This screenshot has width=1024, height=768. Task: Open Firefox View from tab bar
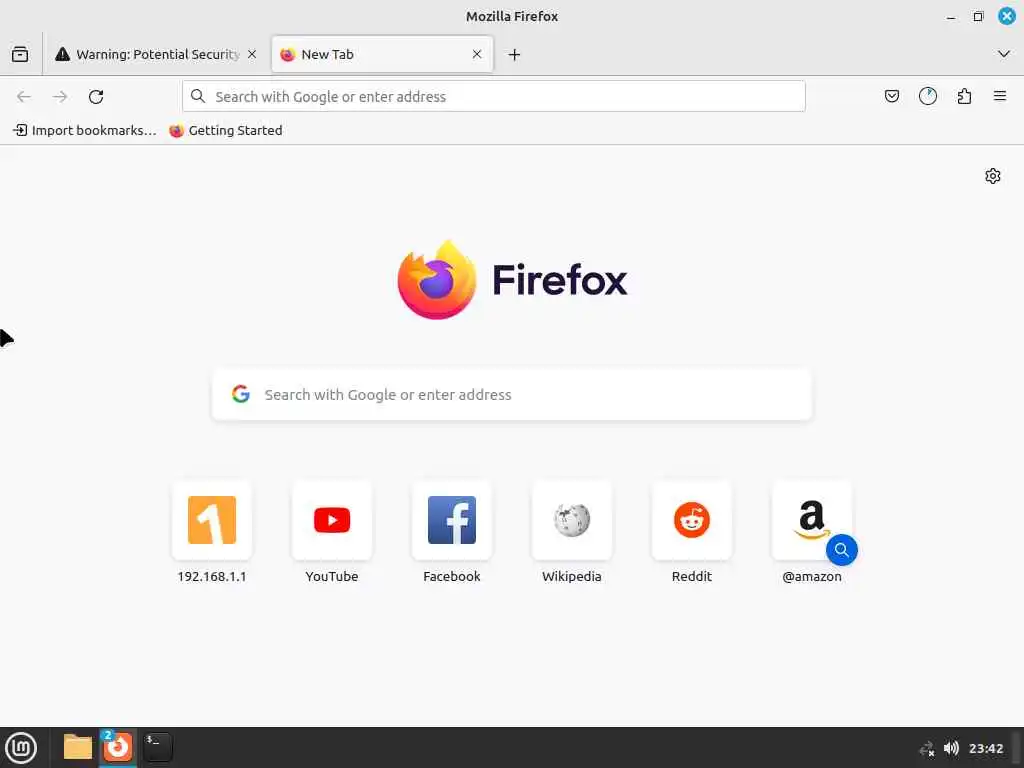20,54
